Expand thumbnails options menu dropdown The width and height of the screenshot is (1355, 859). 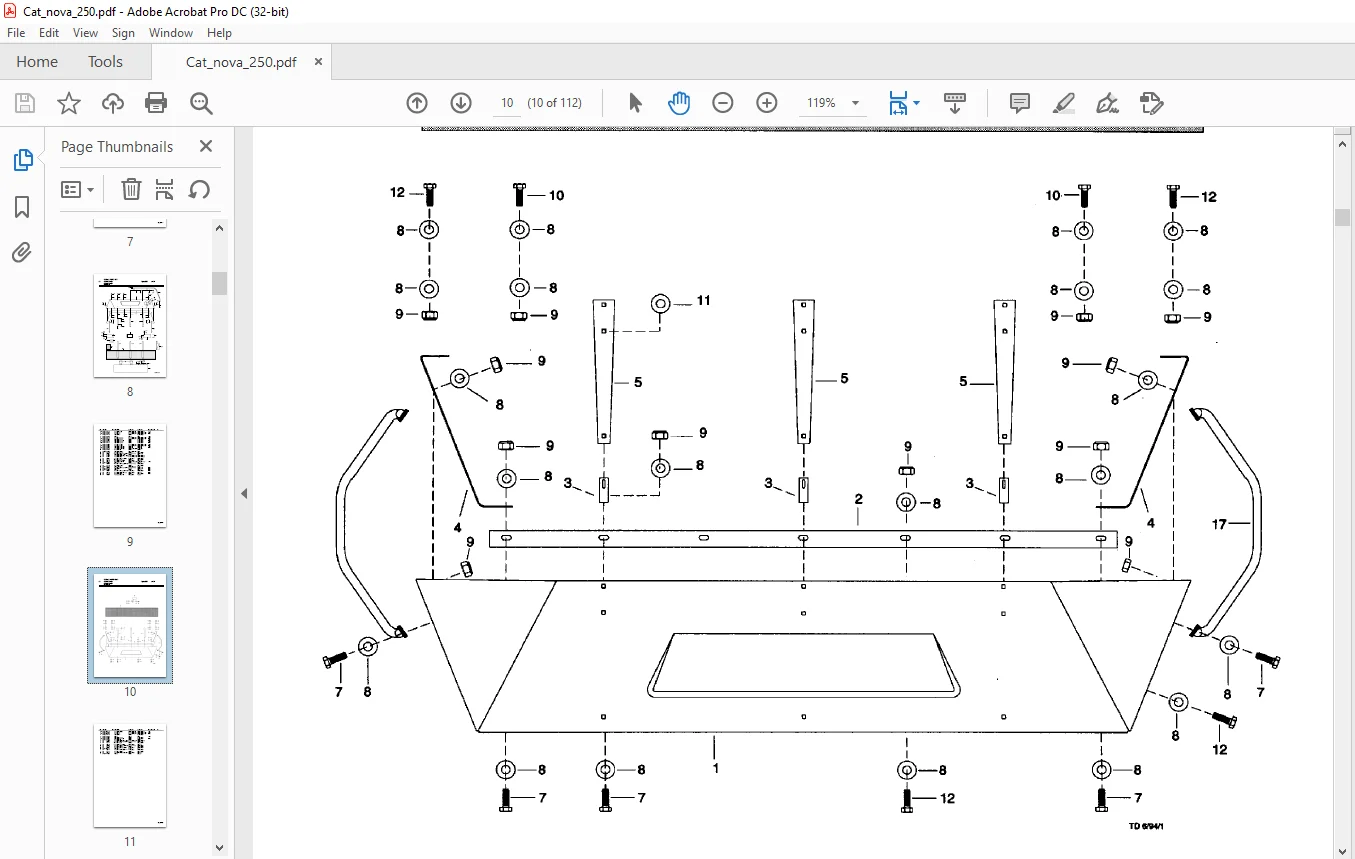pos(77,190)
